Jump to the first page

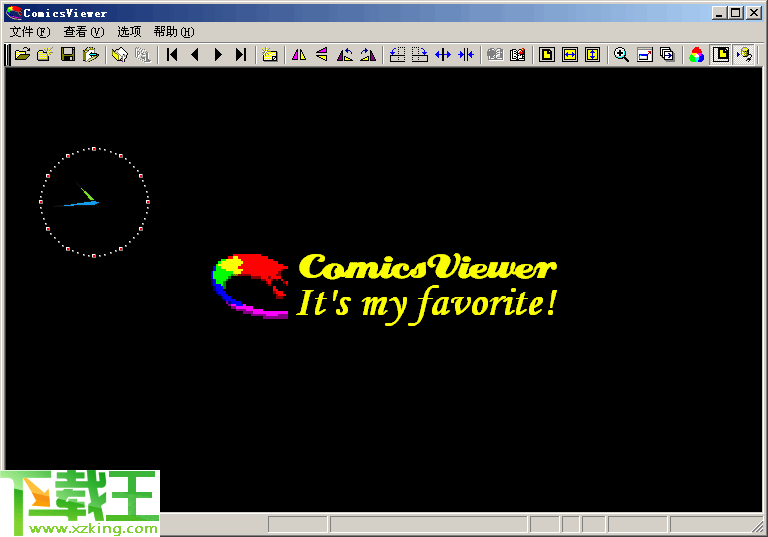pos(172,54)
